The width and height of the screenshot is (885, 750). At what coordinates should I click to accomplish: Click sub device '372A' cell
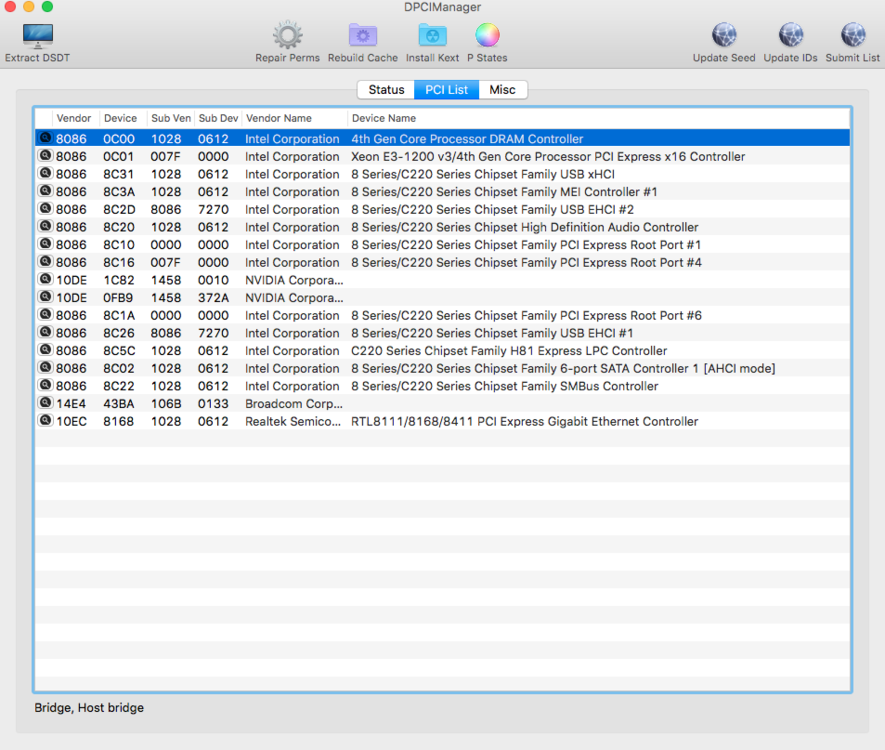pos(213,298)
